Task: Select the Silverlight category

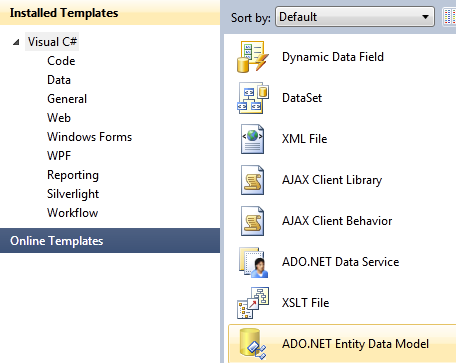Action: [x=73, y=194]
